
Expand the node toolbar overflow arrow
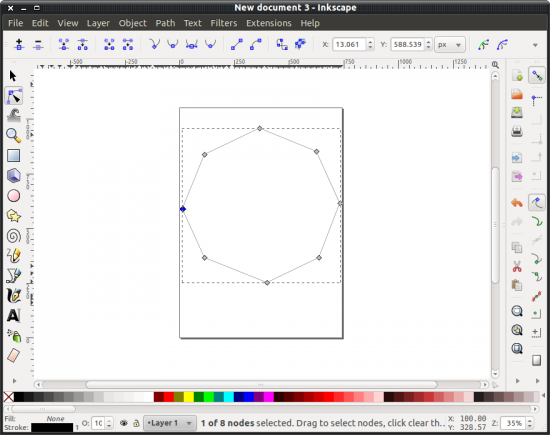click(x=535, y=45)
